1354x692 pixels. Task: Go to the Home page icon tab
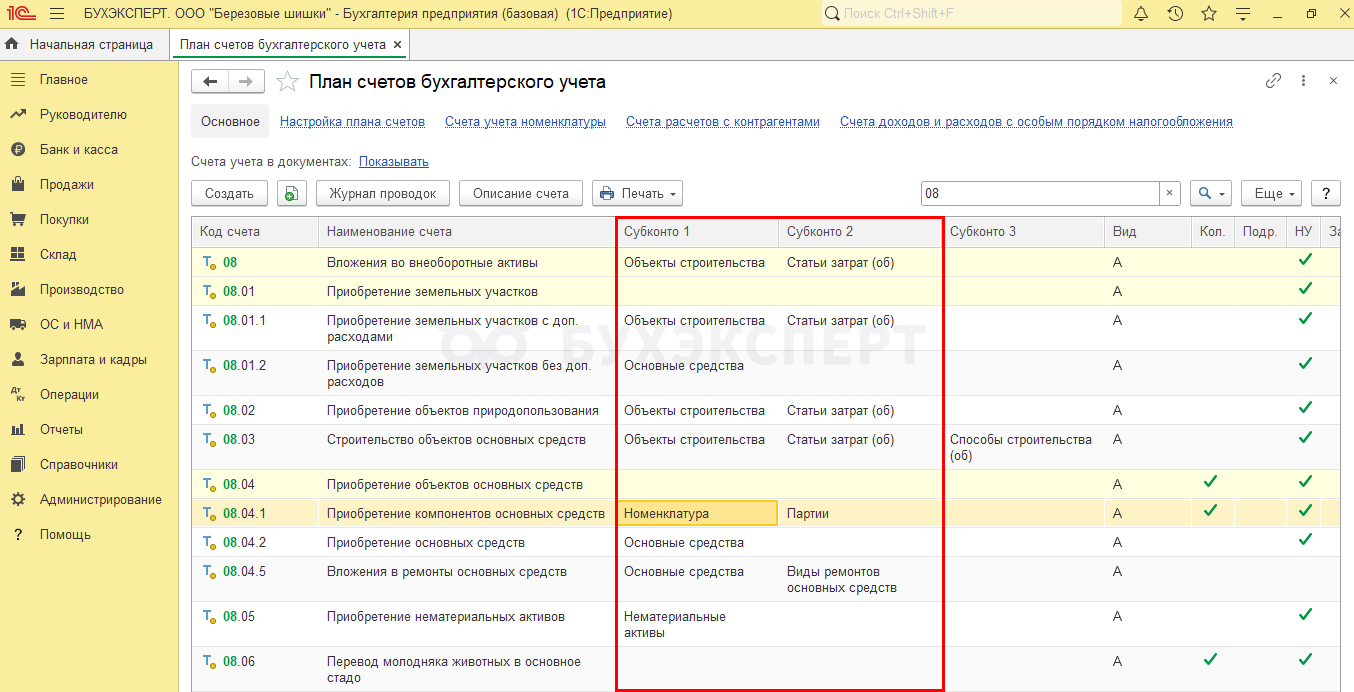[13, 45]
